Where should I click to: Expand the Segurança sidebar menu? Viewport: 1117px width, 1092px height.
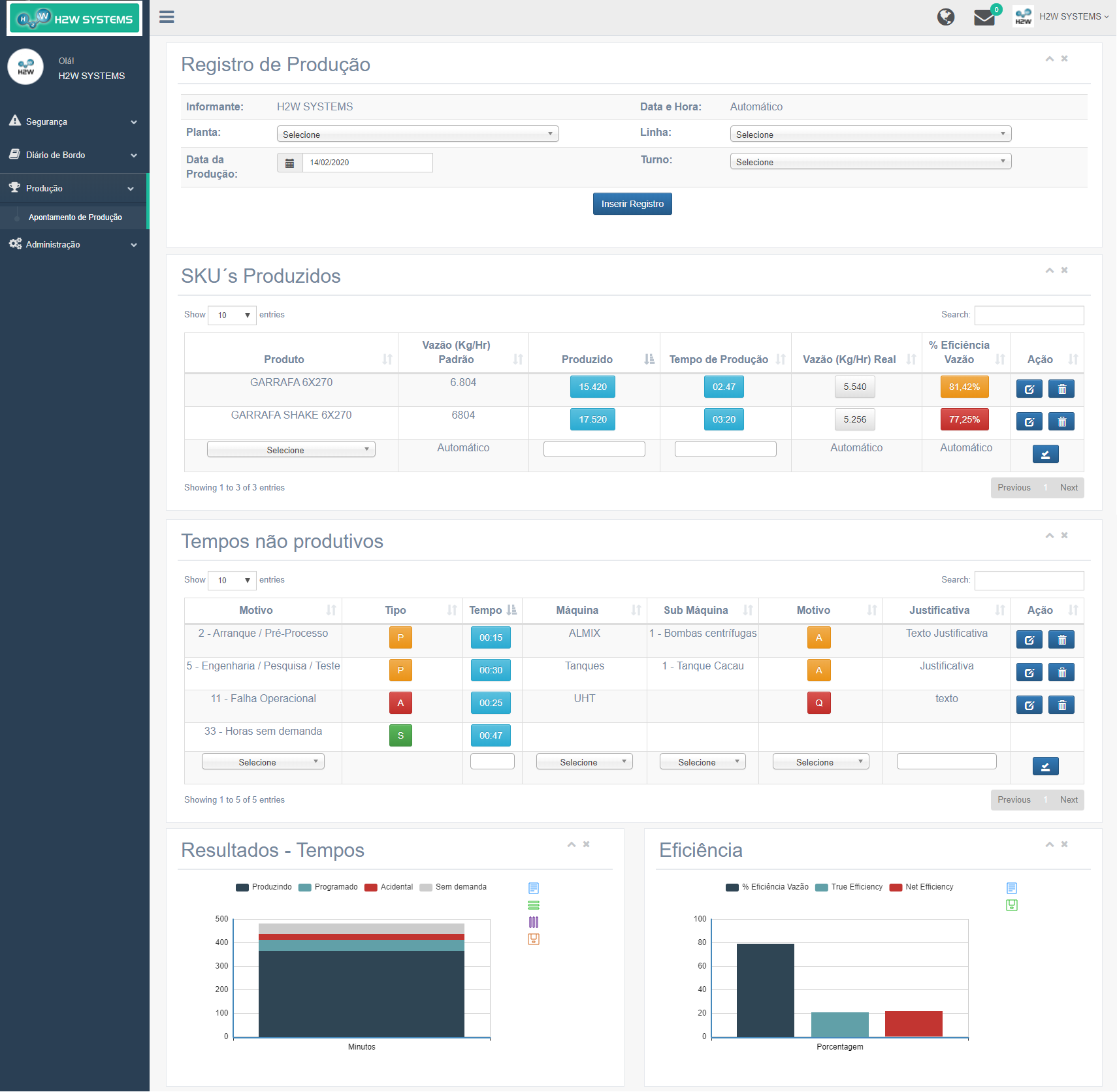(x=74, y=122)
